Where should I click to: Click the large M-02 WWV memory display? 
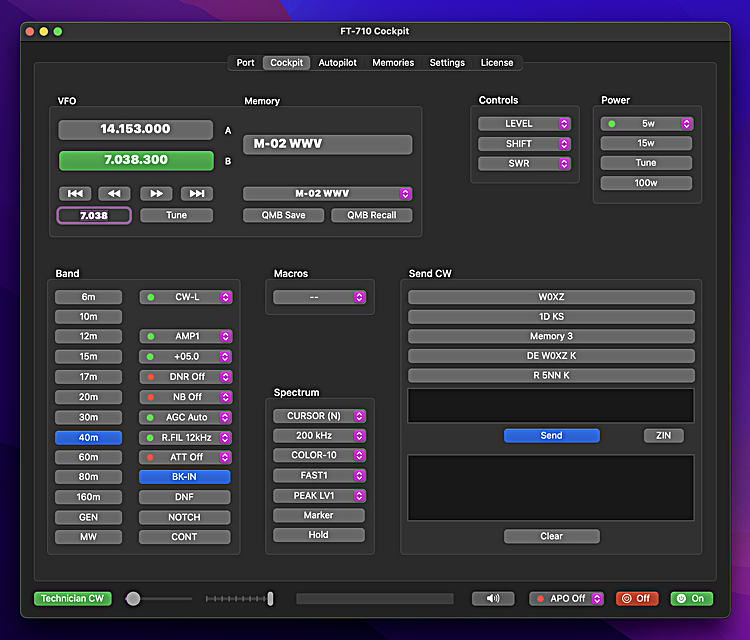point(328,144)
